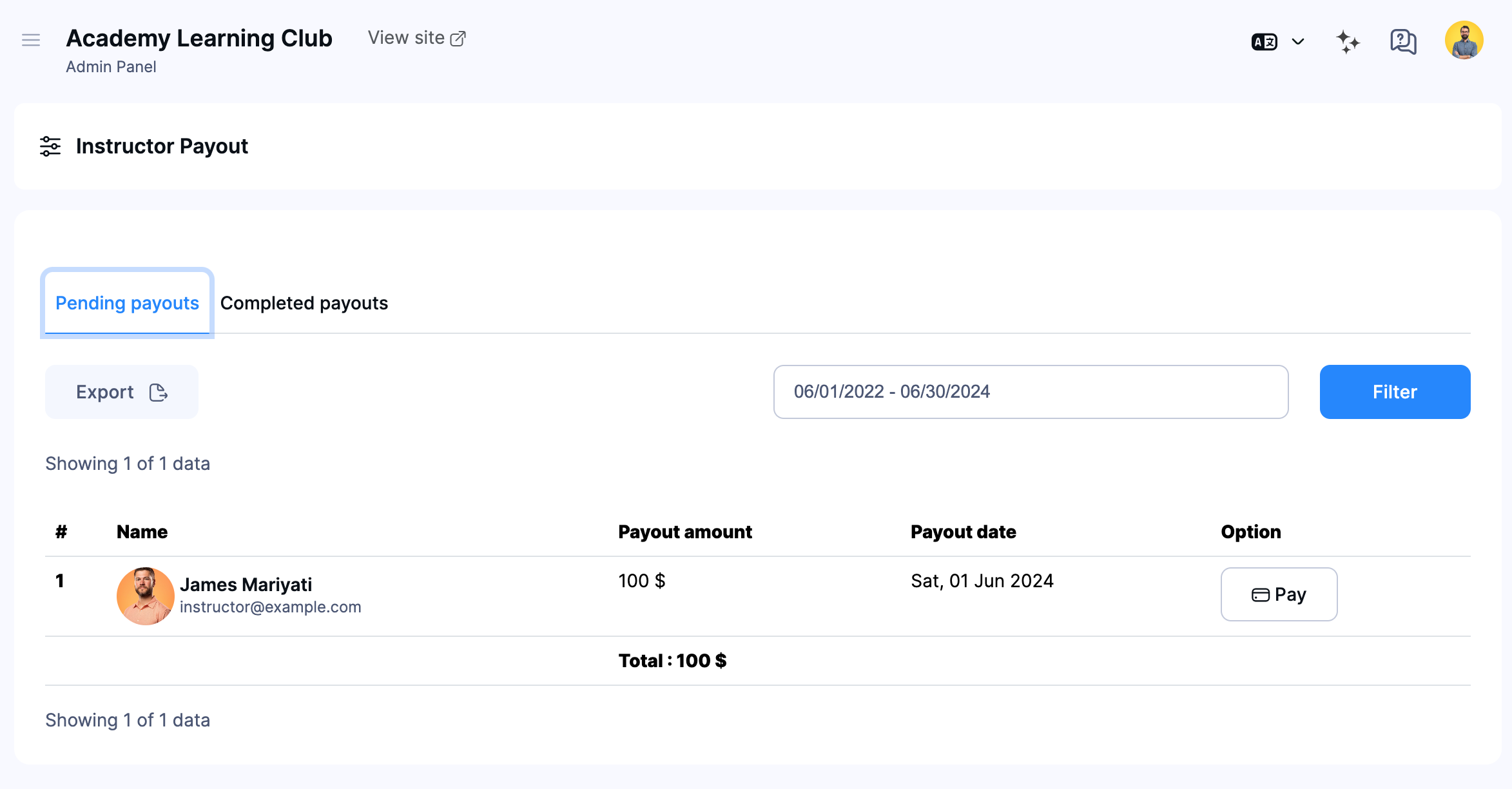
Task: Apply the date Filter button
Action: tap(1394, 392)
